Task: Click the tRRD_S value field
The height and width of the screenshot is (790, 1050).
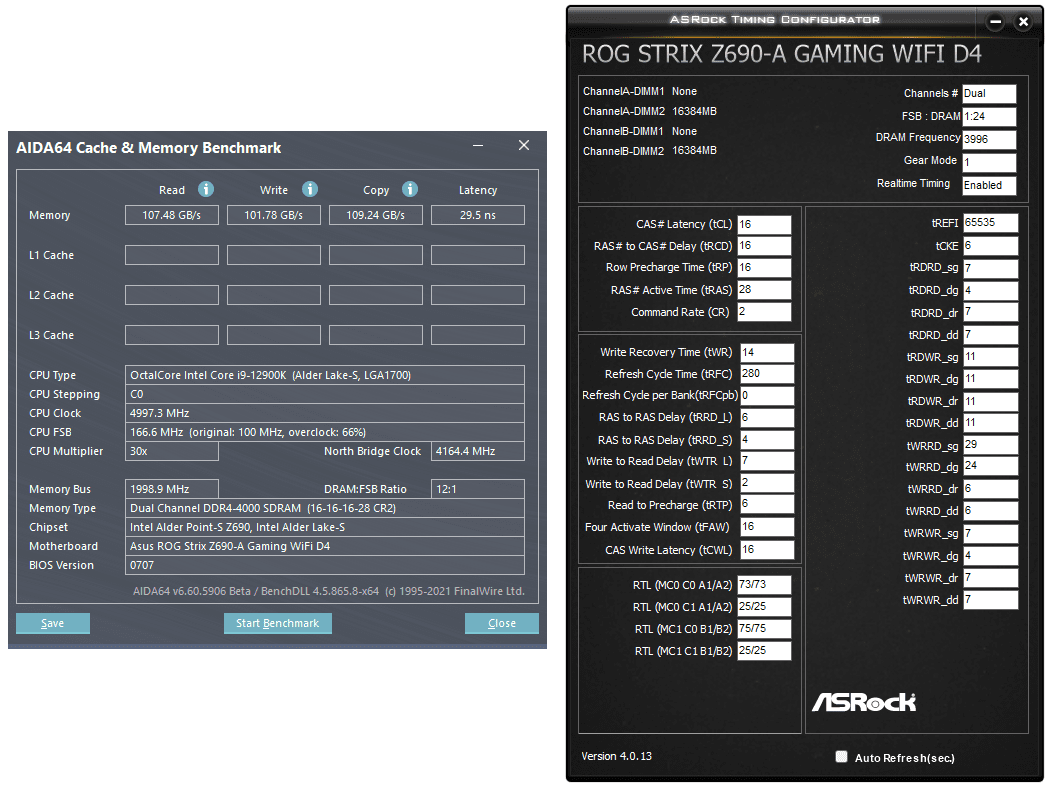Action: click(767, 440)
